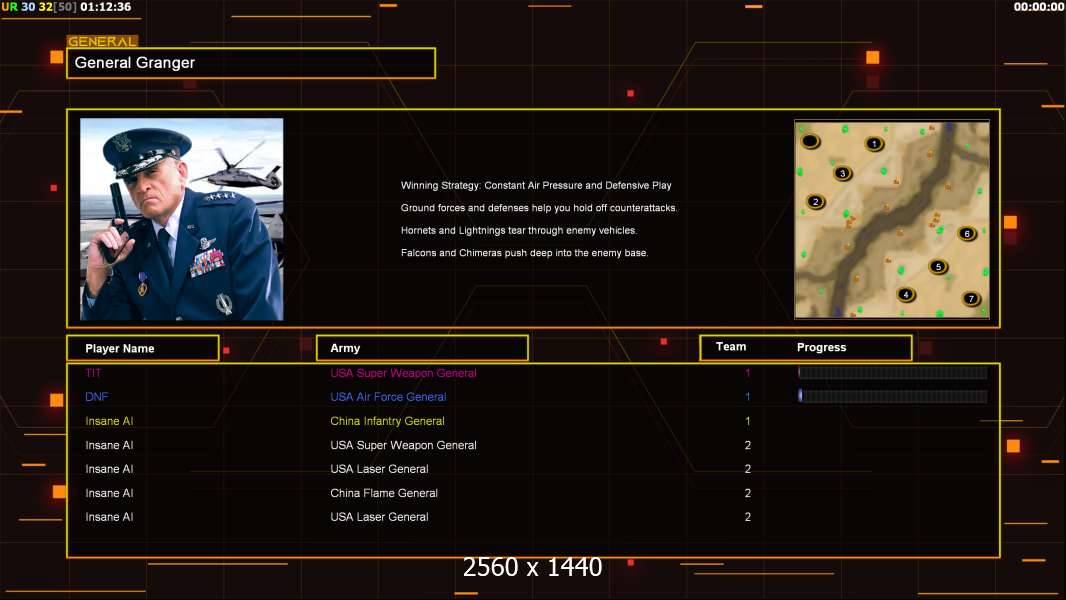Click the General Granger name field
The image size is (1066, 600).
(x=251, y=63)
